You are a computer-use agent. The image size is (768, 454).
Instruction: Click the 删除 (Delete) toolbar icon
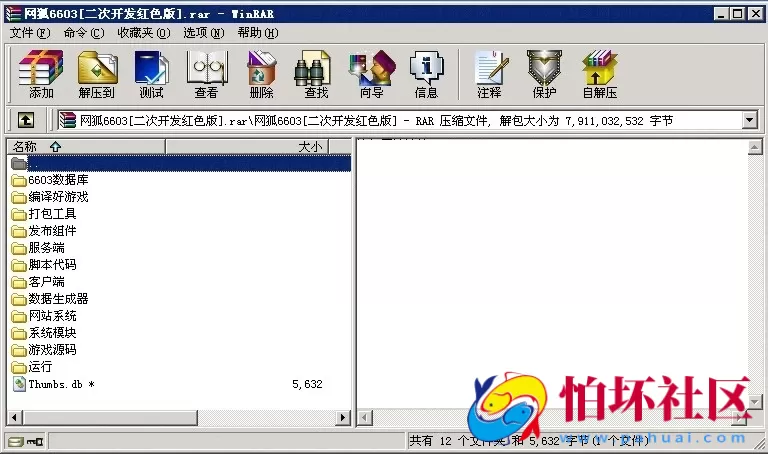click(261, 73)
